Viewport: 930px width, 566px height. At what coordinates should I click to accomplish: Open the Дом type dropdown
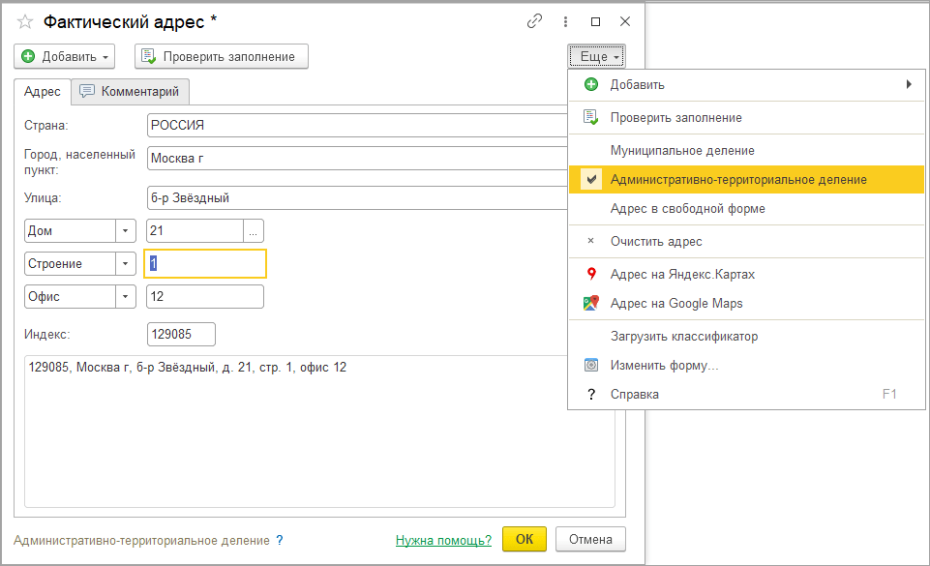click(125, 231)
